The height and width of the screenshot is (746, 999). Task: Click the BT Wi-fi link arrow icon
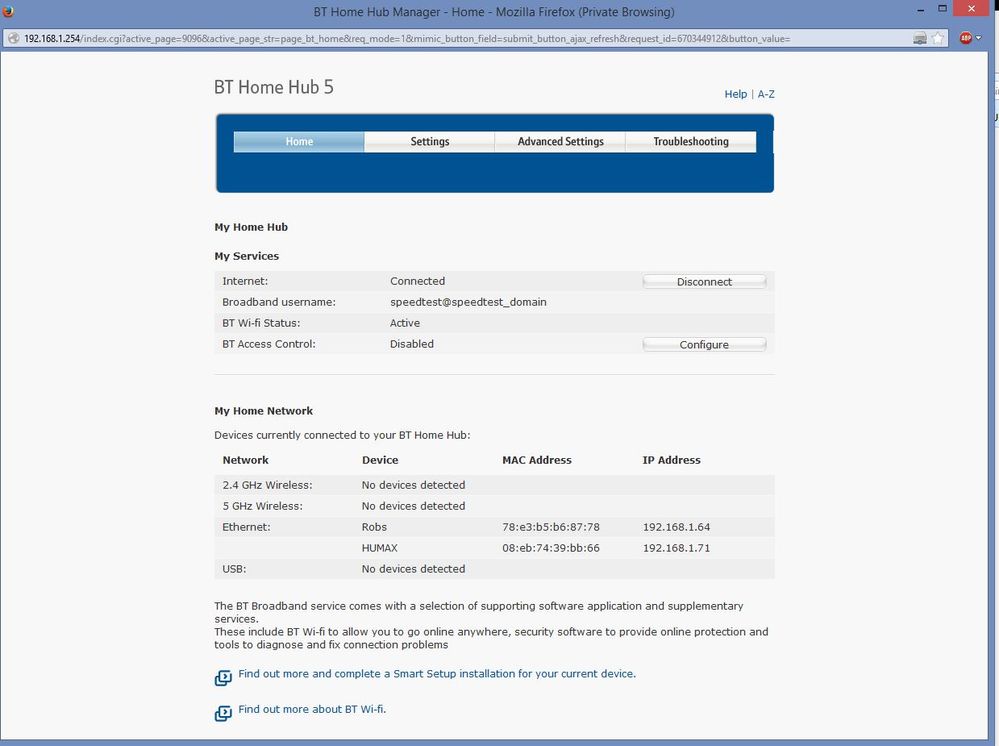[x=223, y=713]
